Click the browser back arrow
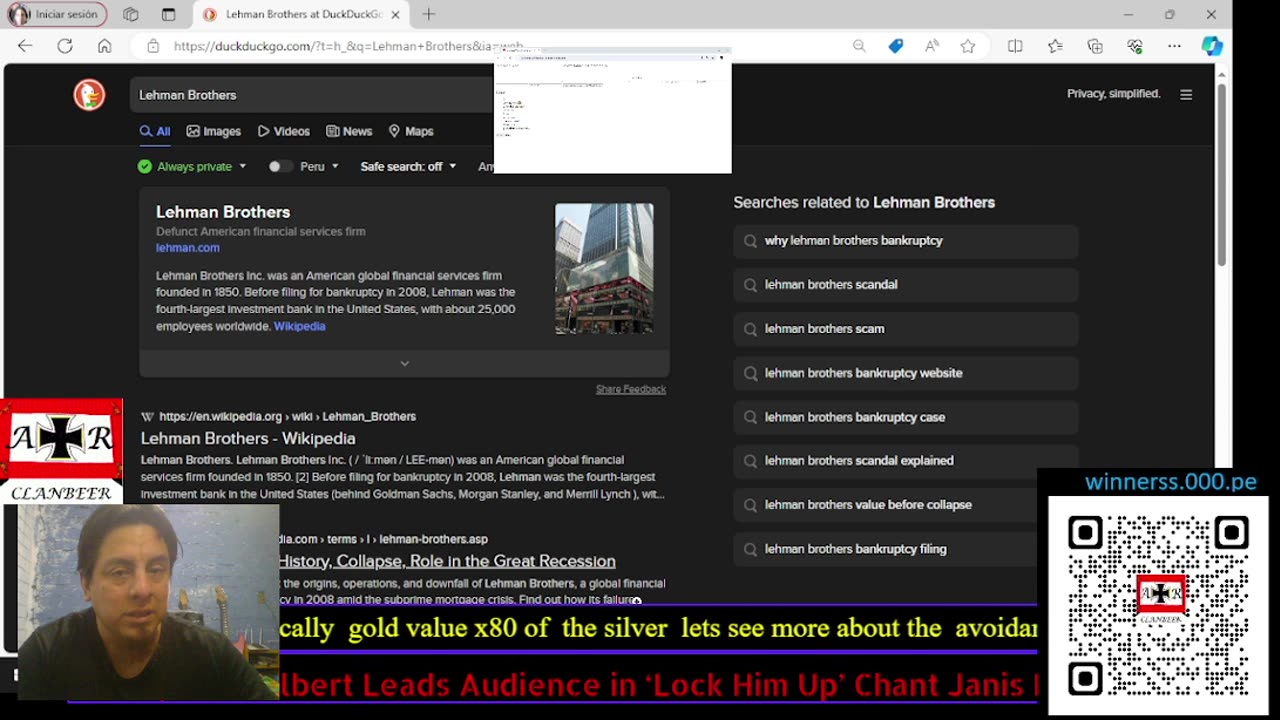1280x720 pixels. pyautogui.click(x=25, y=46)
